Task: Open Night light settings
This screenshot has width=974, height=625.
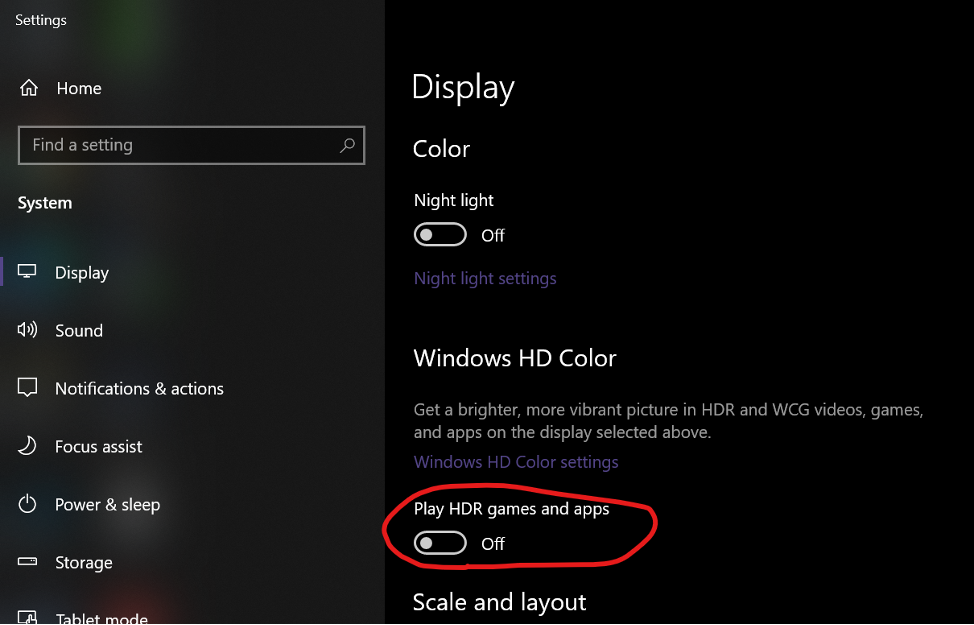Action: tap(485, 278)
